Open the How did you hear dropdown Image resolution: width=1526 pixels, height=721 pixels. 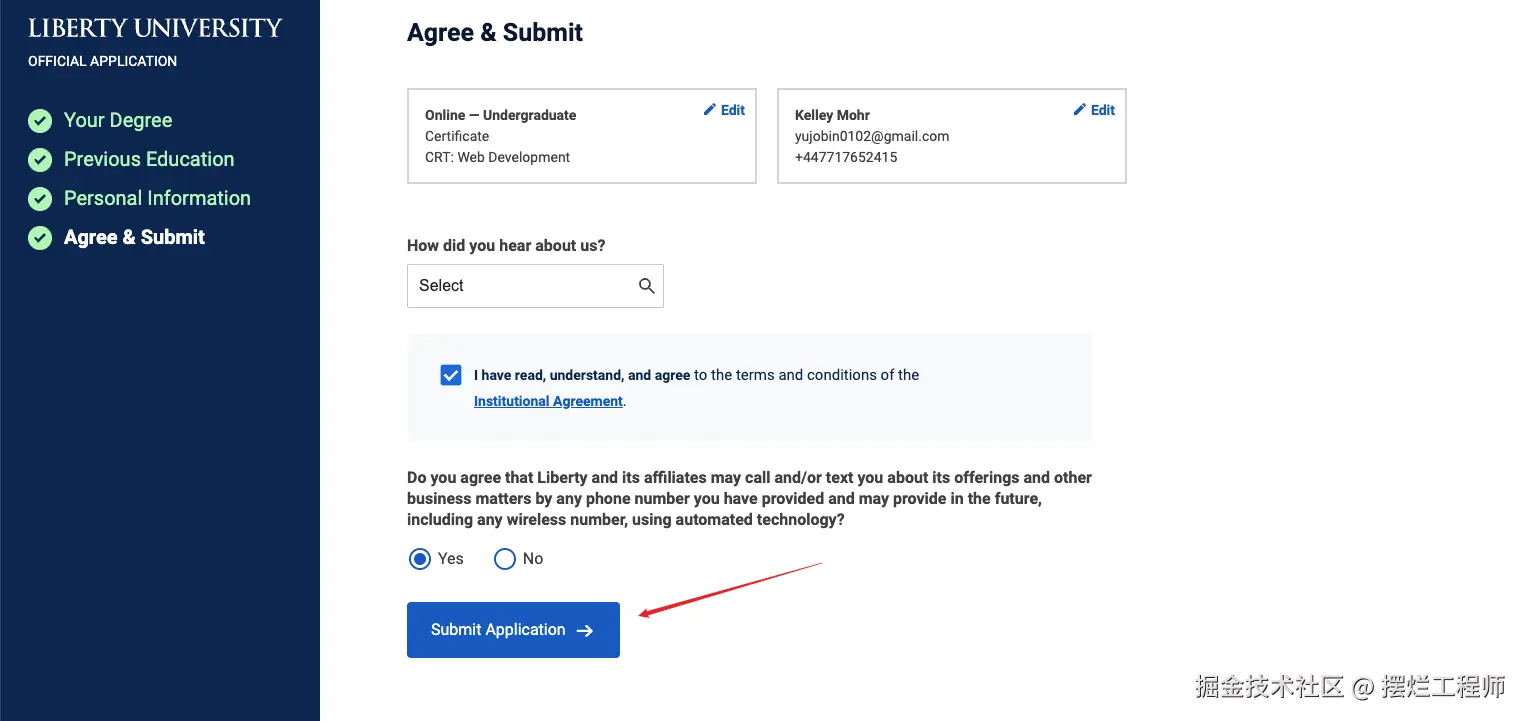click(520, 286)
